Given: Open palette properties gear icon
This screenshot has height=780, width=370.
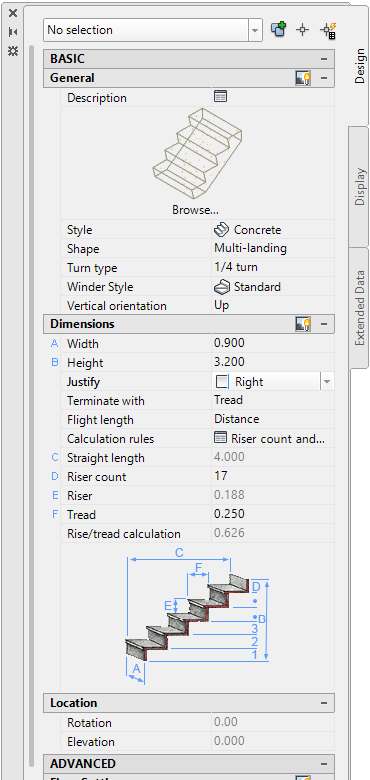Looking at the screenshot, I should pos(13,51).
